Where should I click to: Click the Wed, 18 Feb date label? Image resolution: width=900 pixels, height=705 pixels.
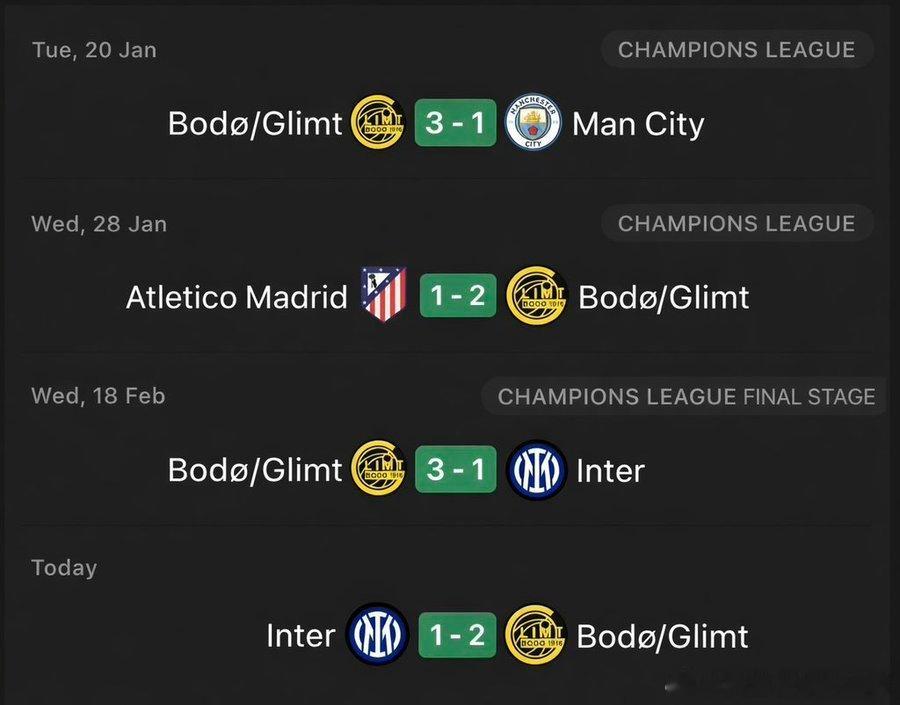(98, 396)
